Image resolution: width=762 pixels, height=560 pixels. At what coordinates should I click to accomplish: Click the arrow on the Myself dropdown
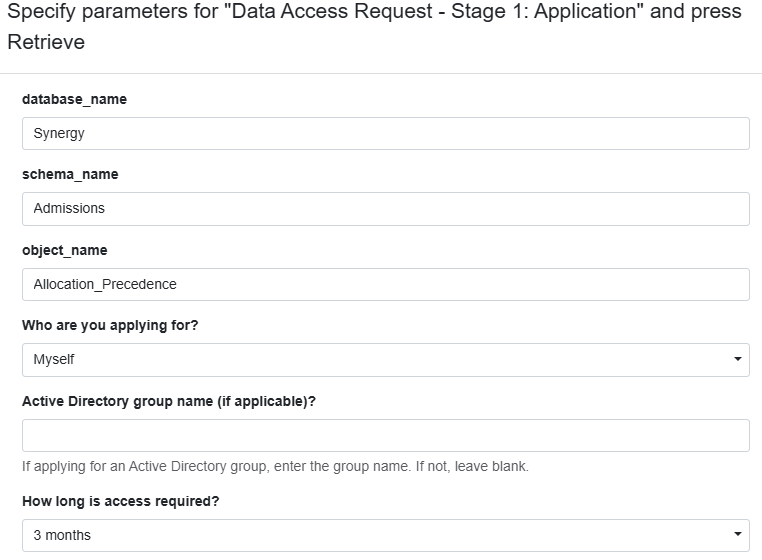[737, 359]
